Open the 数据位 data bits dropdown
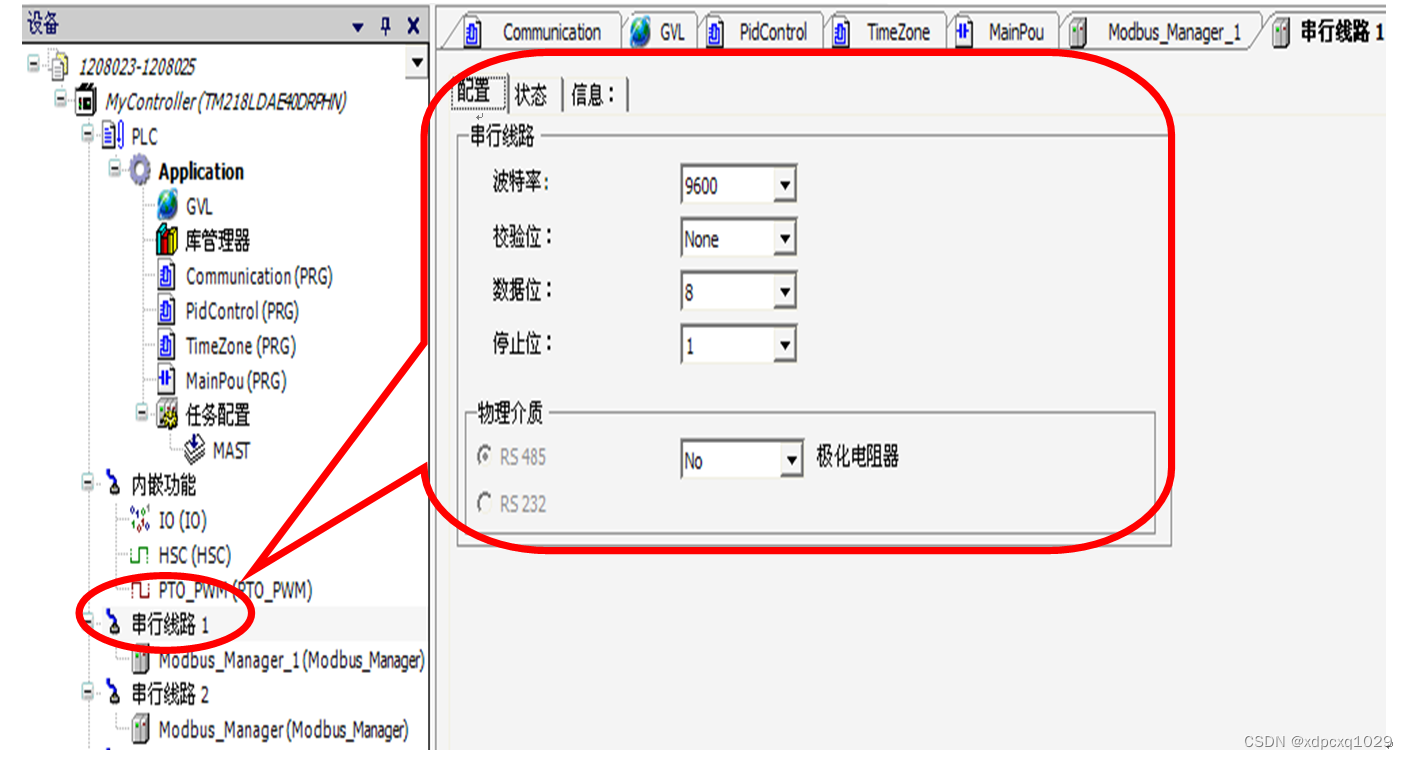Screen dimensions: 1407x759 784,292
